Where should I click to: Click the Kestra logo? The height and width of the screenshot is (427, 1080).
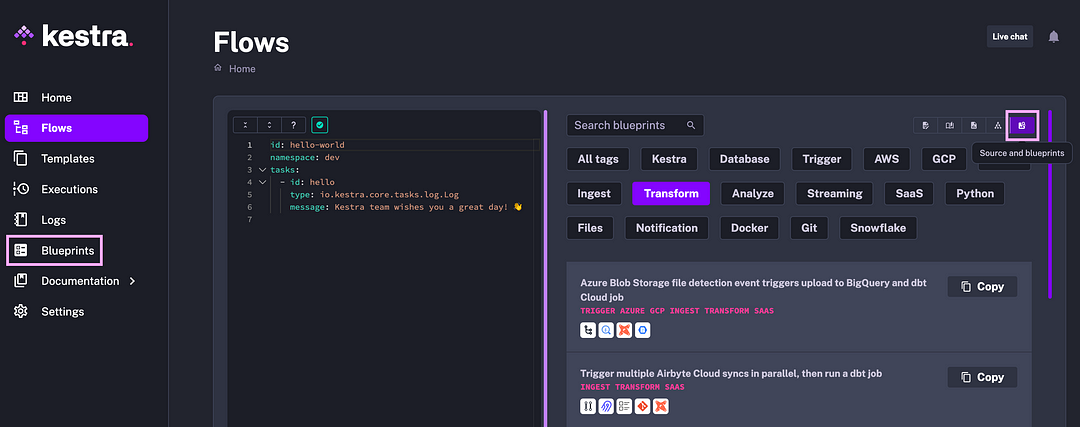point(74,37)
